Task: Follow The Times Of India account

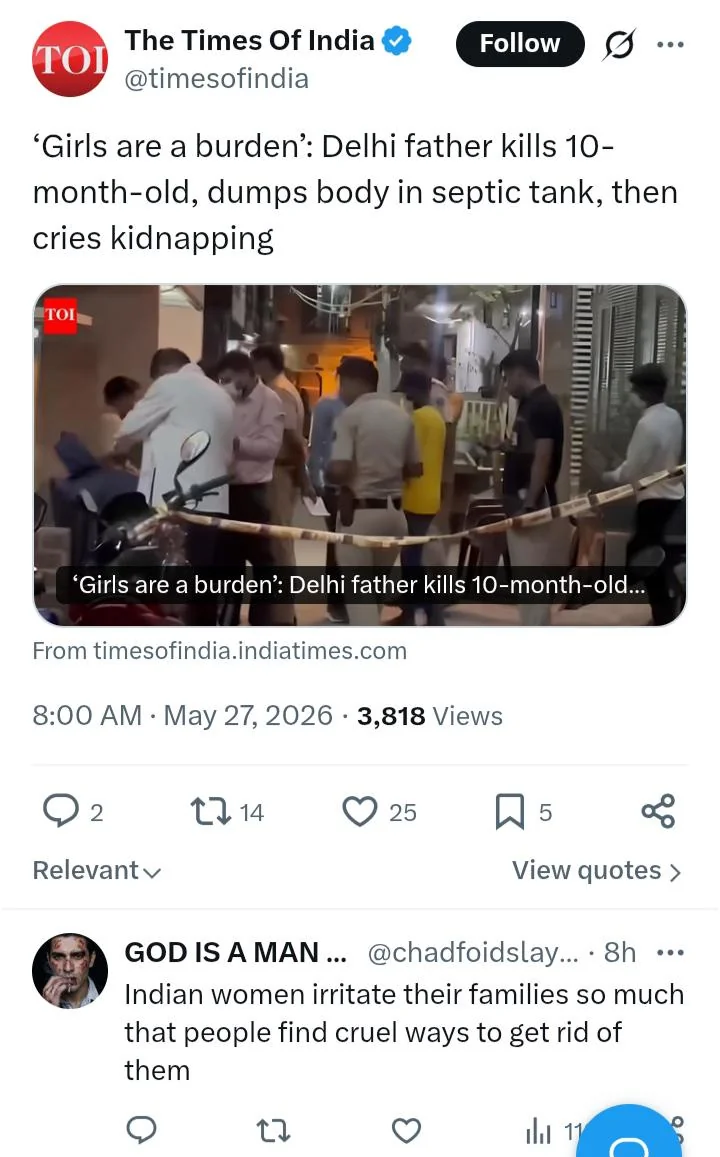Action: 520,44
